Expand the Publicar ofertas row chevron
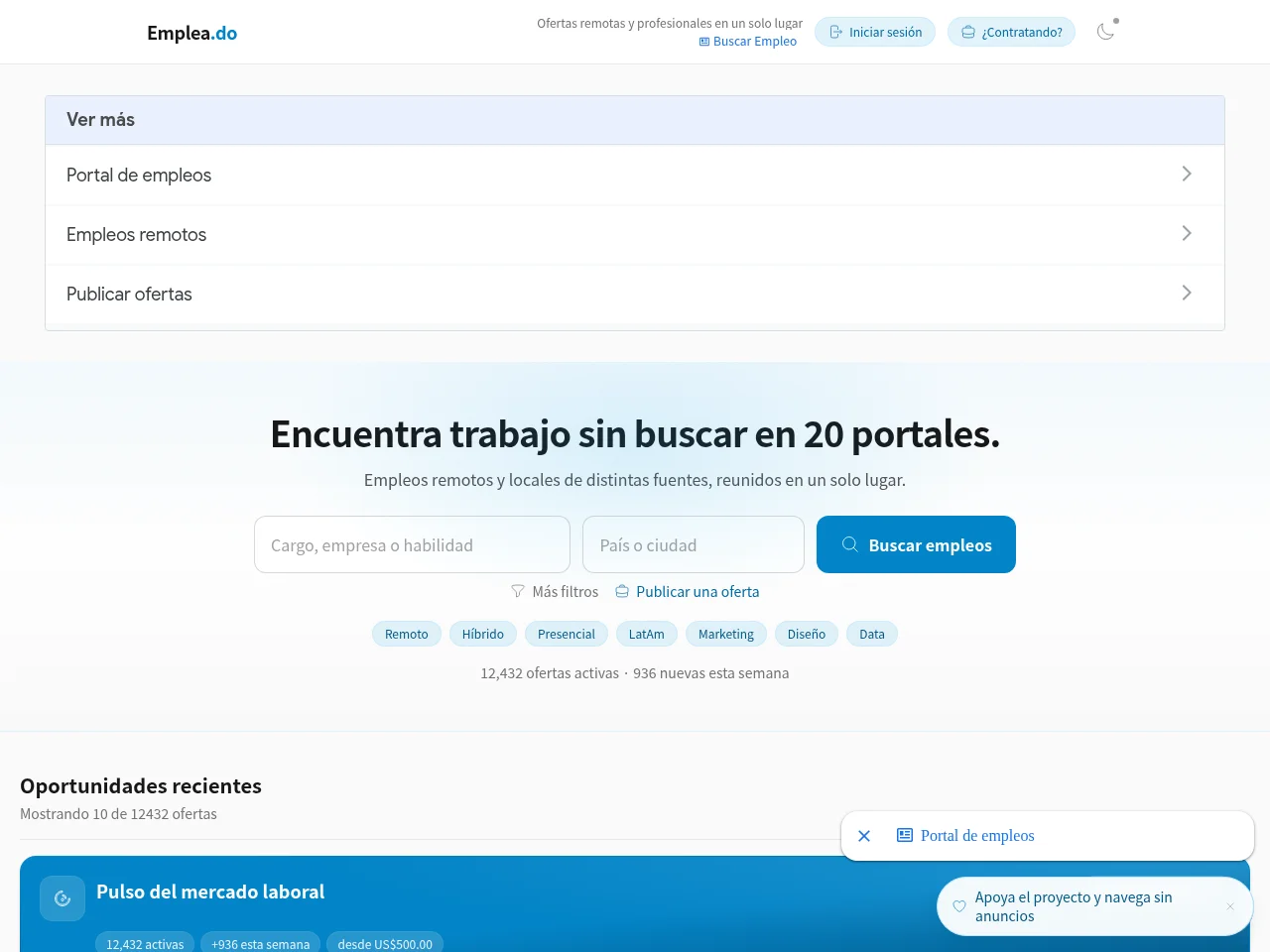 (x=1187, y=293)
